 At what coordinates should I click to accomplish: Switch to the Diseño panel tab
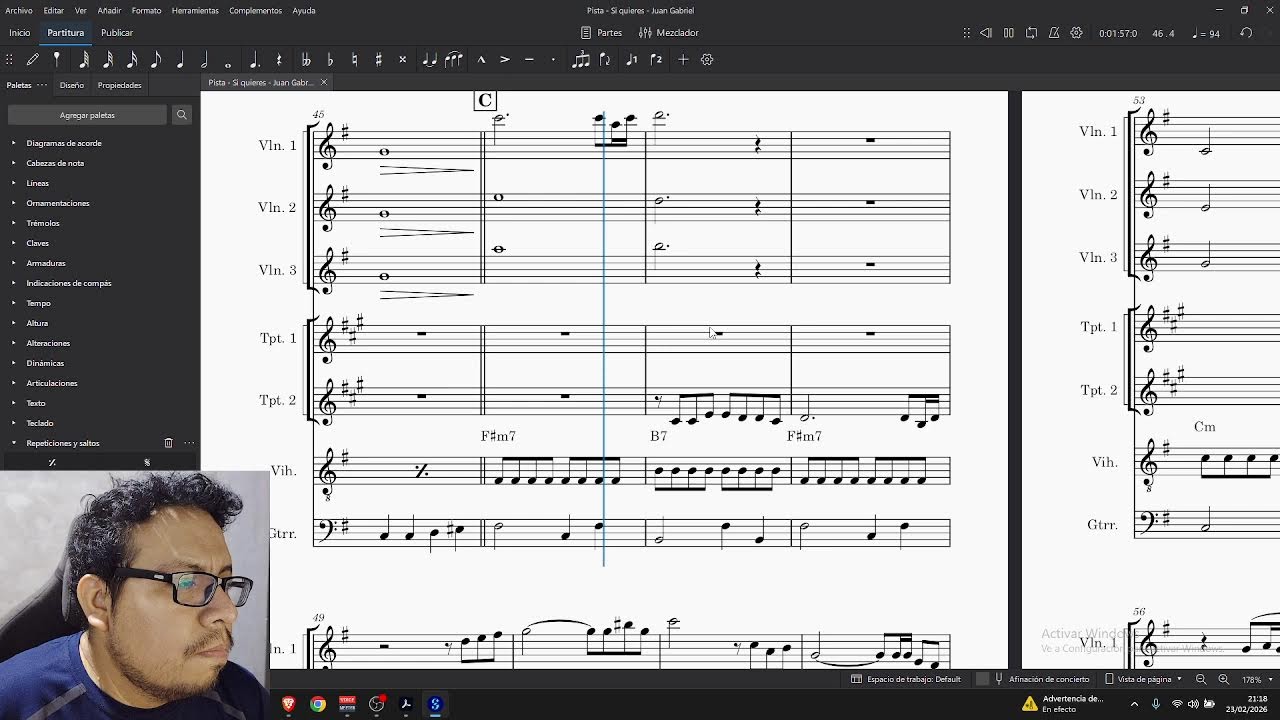tap(72, 85)
